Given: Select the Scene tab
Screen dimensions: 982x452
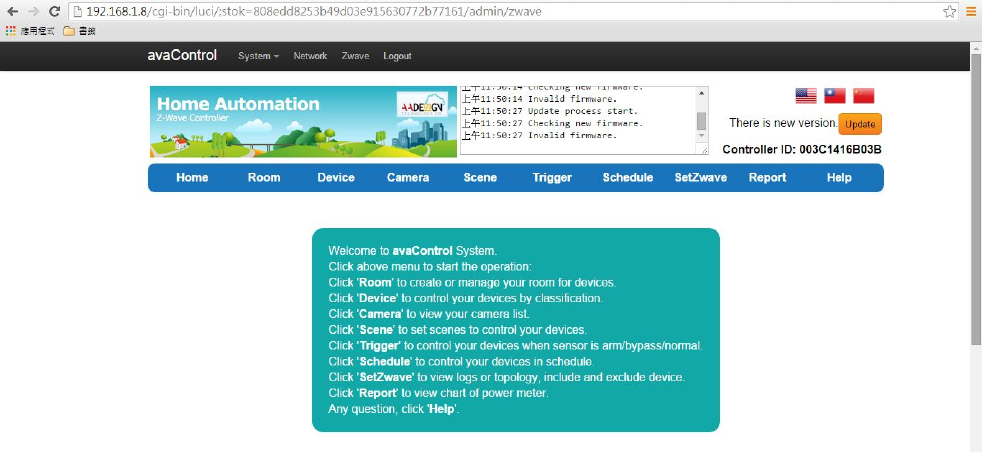Looking at the screenshot, I should pyautogui.click(x=480, y=178).
